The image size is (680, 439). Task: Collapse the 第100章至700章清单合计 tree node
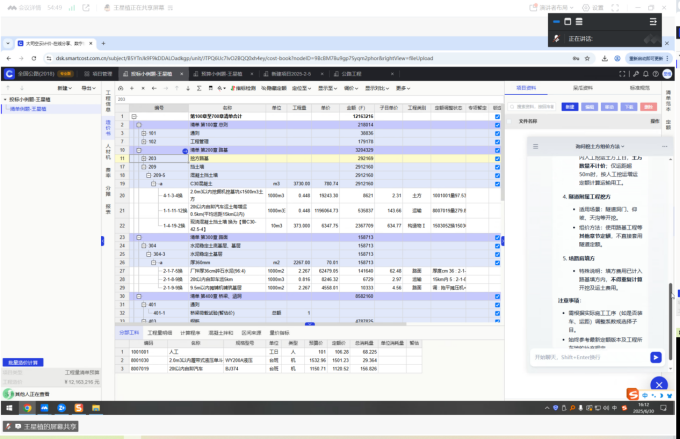(x=134, y=117)
